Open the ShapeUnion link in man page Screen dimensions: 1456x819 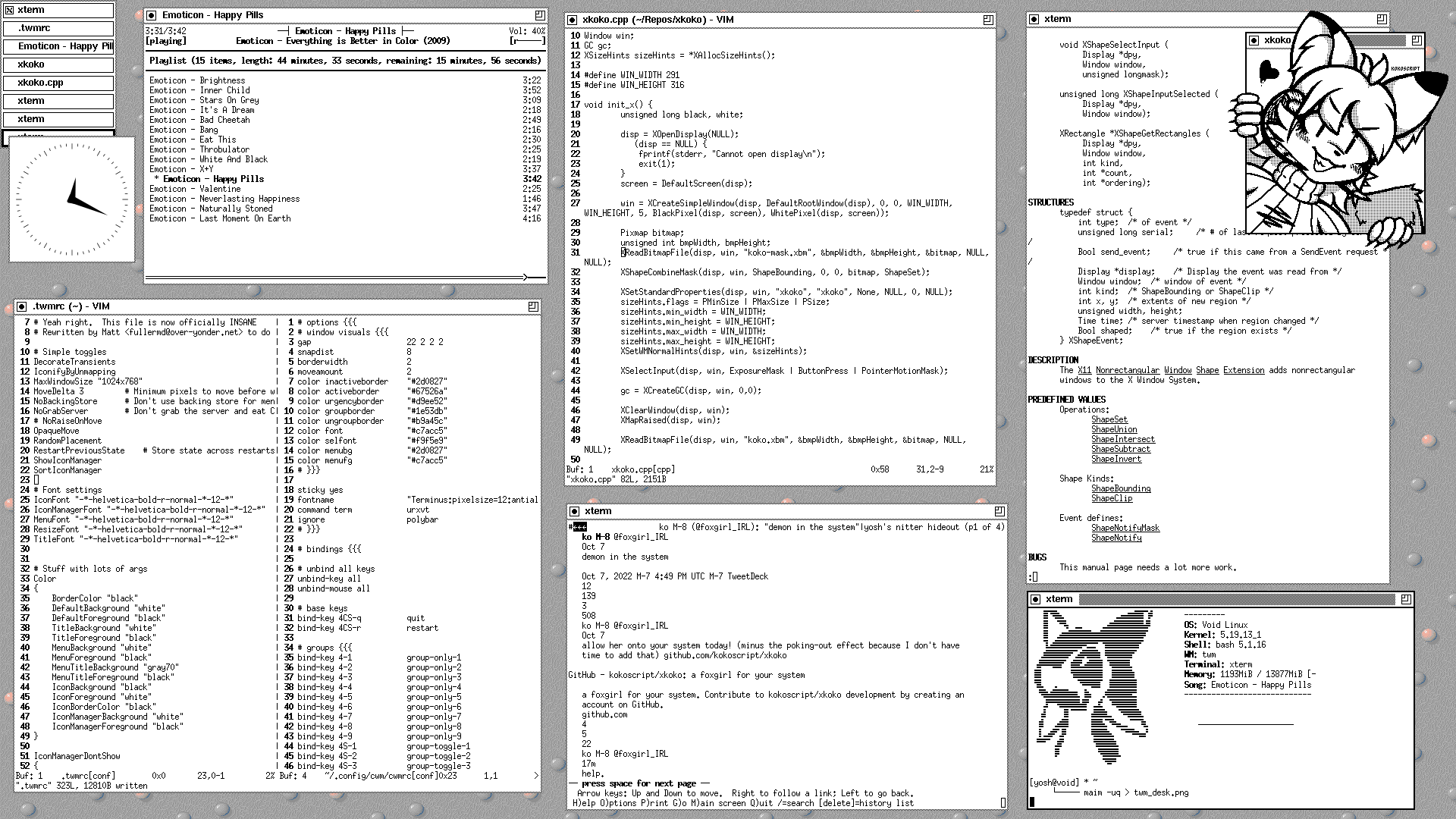pos(1113,429)
